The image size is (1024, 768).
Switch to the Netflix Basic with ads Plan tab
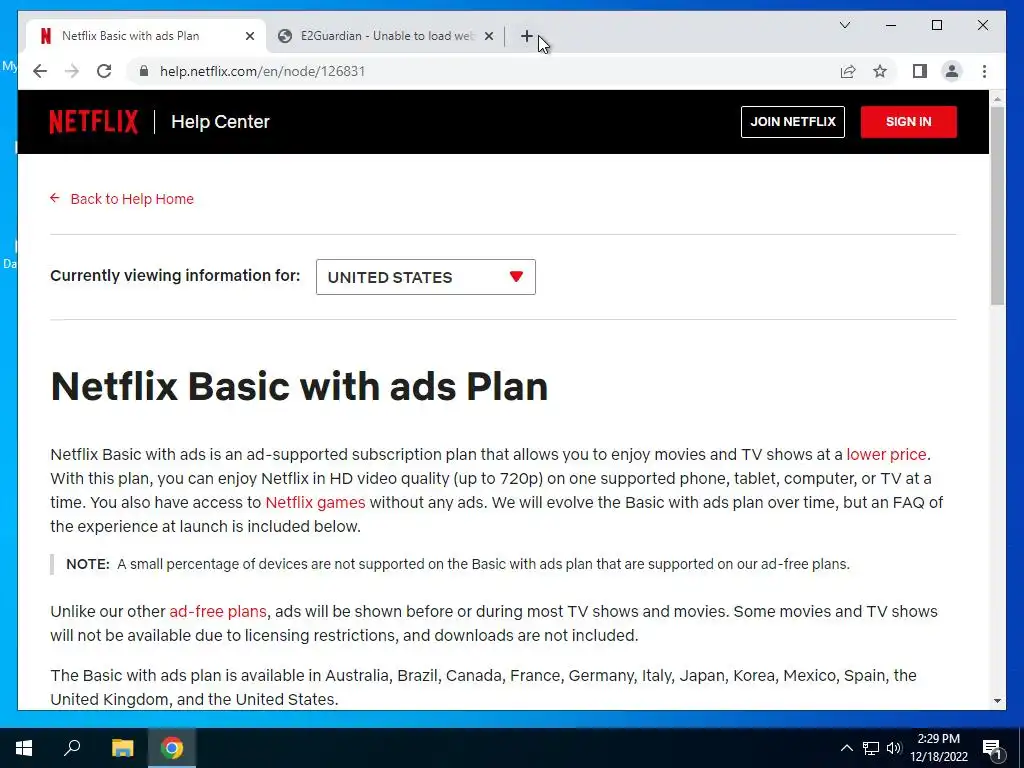[146, 36]
